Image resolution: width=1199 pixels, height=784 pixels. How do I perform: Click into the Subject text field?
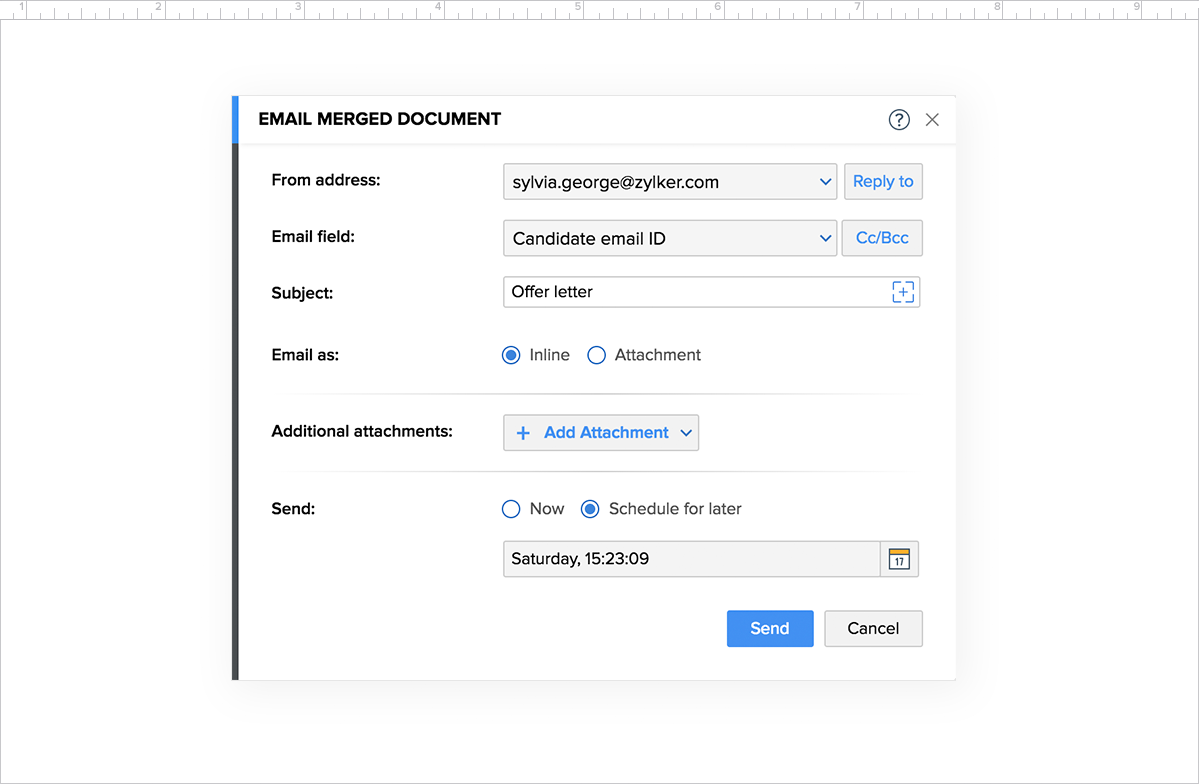click(690, 292)
